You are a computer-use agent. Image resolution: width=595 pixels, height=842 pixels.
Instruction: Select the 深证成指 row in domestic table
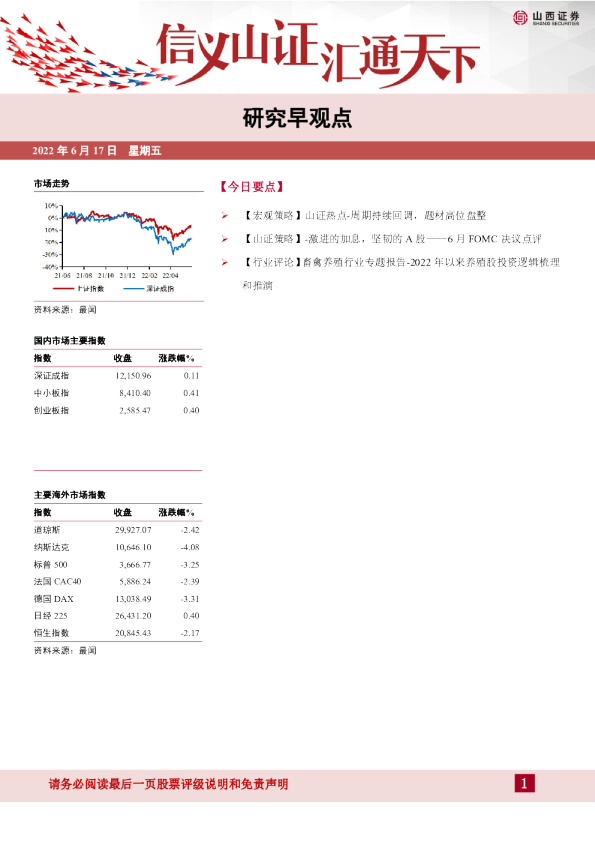point(117,375)
